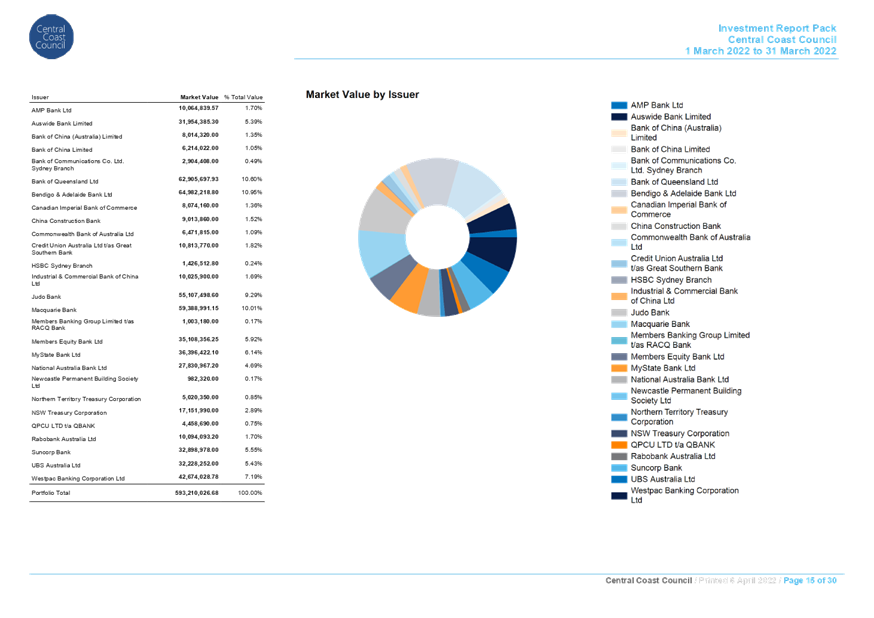Click the MyState Bank Ltd legend swatch

click(619, 368)
